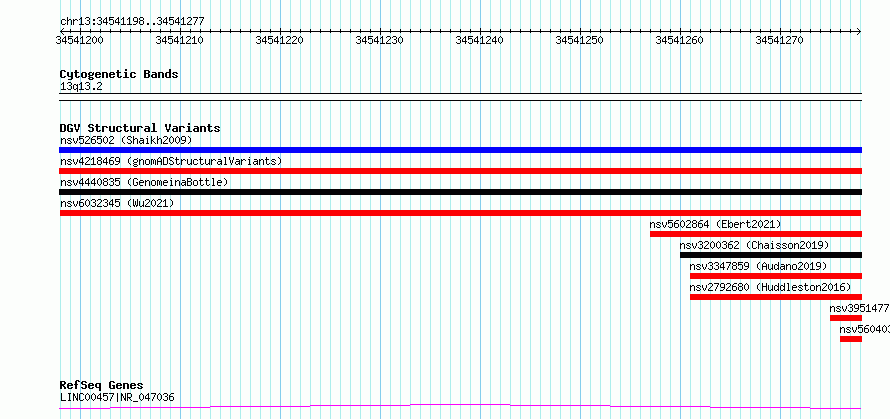Click ruler coordinate 34541220
The height and width of the screenshot is (419, 890).
[279, 40]
